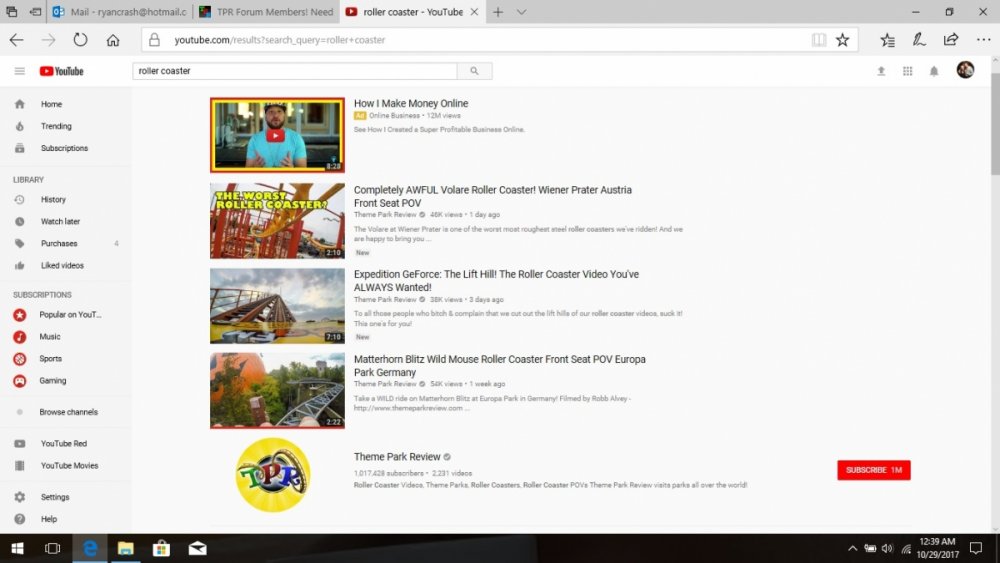Add page to favorites star
Viewport: 1000px width, 563px height.
(x=842, y=40)
